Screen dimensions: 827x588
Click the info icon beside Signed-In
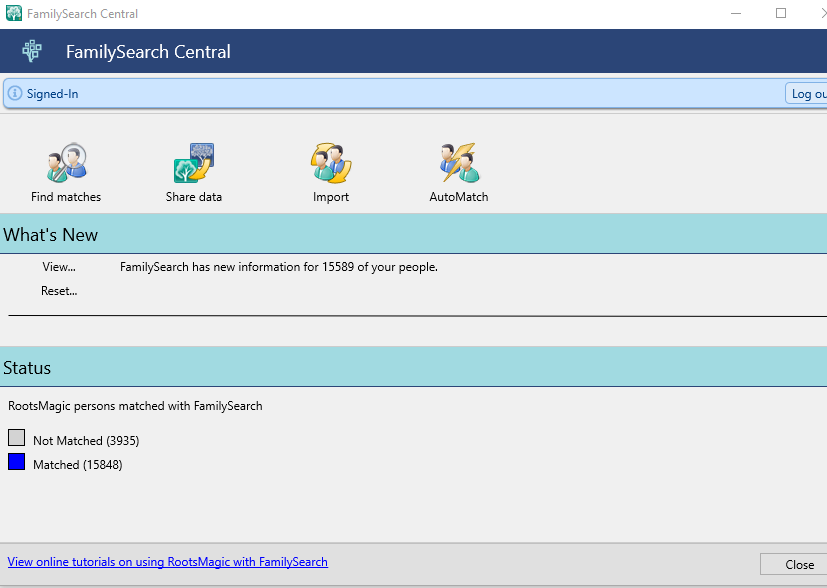coord(15,93)
